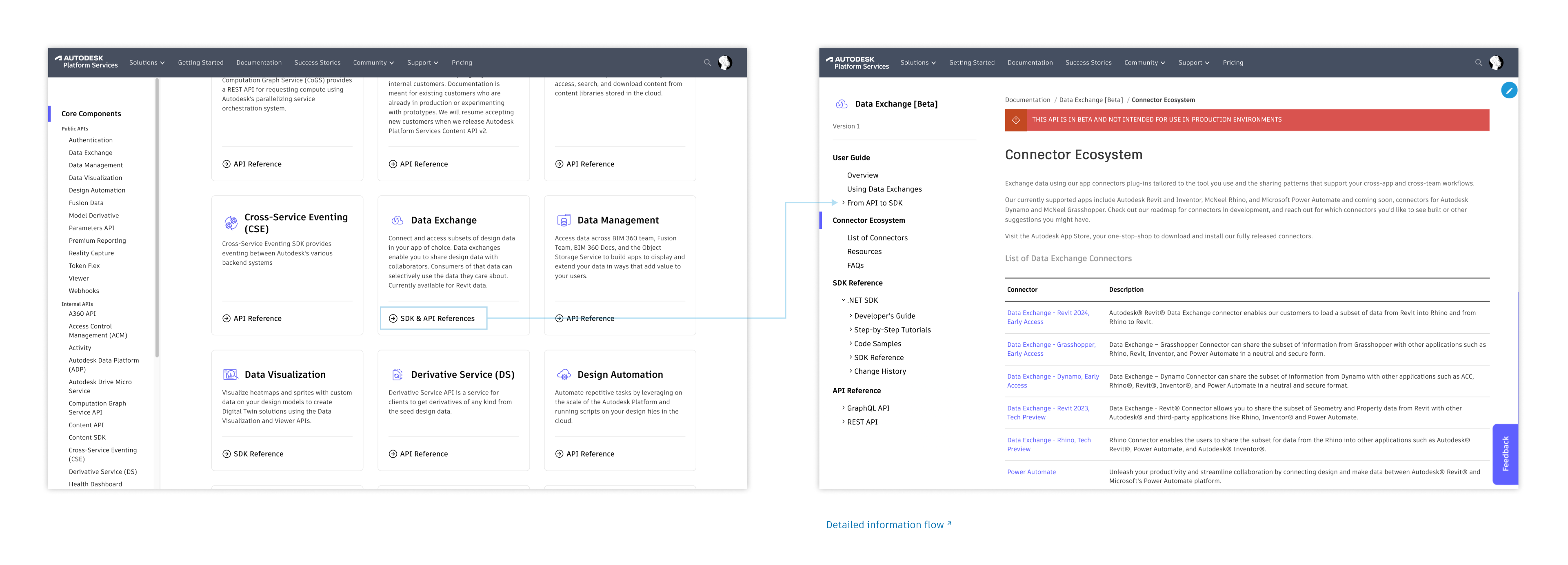
Task: Click API Reference on Cross-Service Eventing card
Action: (252, 318)
